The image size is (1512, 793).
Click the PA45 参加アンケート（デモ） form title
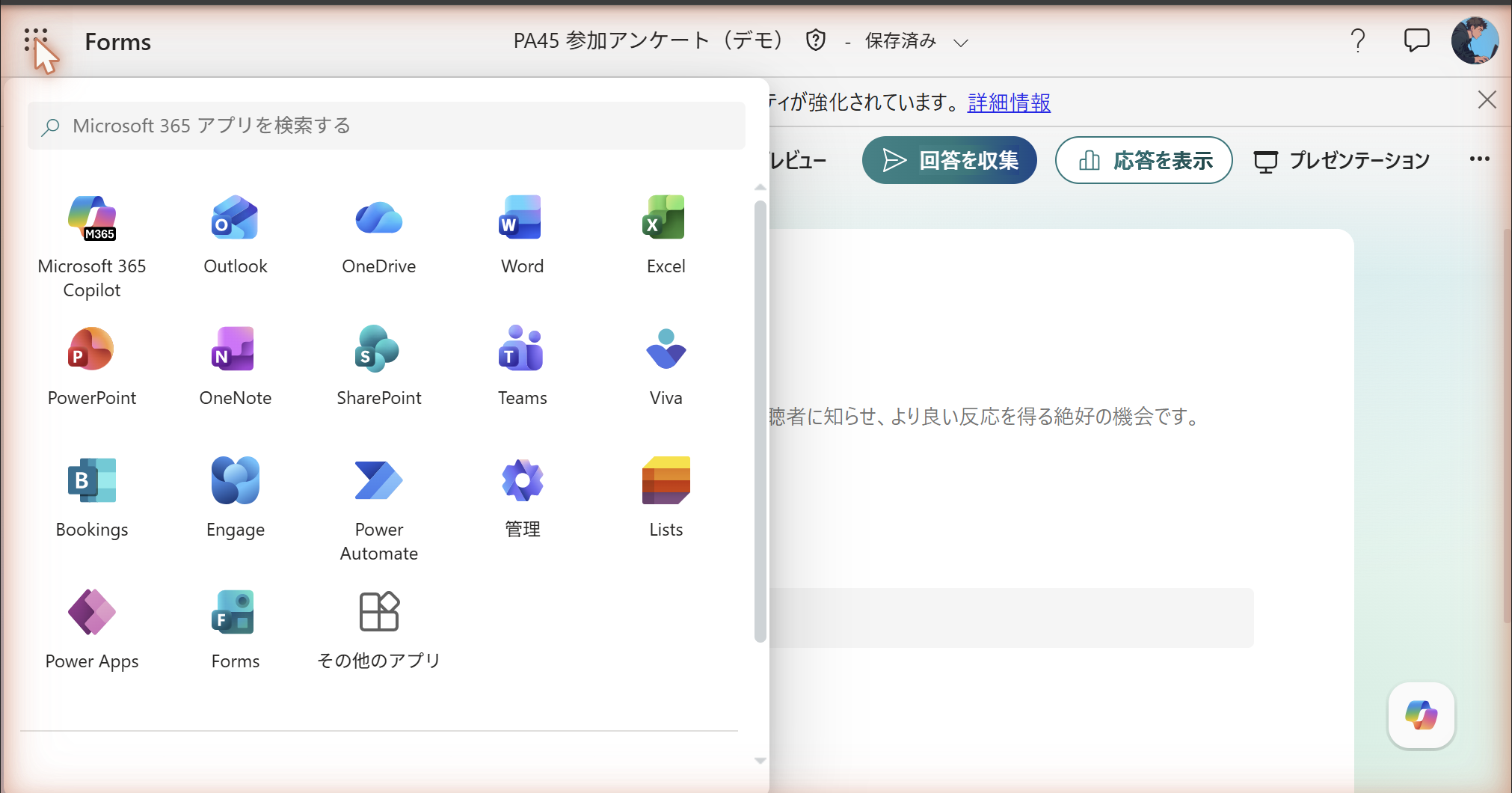(648, 40)
